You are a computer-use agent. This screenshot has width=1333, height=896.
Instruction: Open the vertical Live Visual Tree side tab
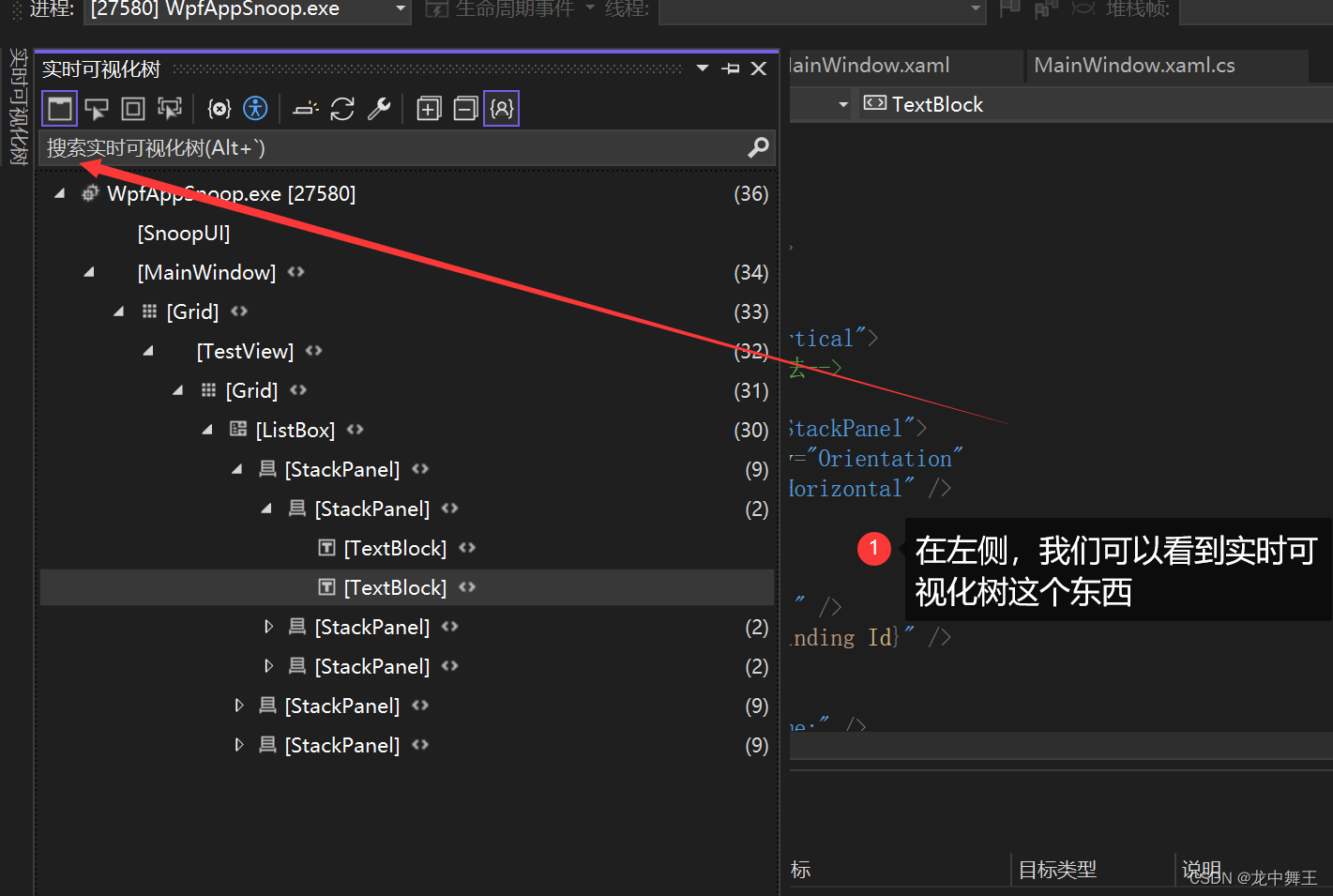(x=18, y=107)
